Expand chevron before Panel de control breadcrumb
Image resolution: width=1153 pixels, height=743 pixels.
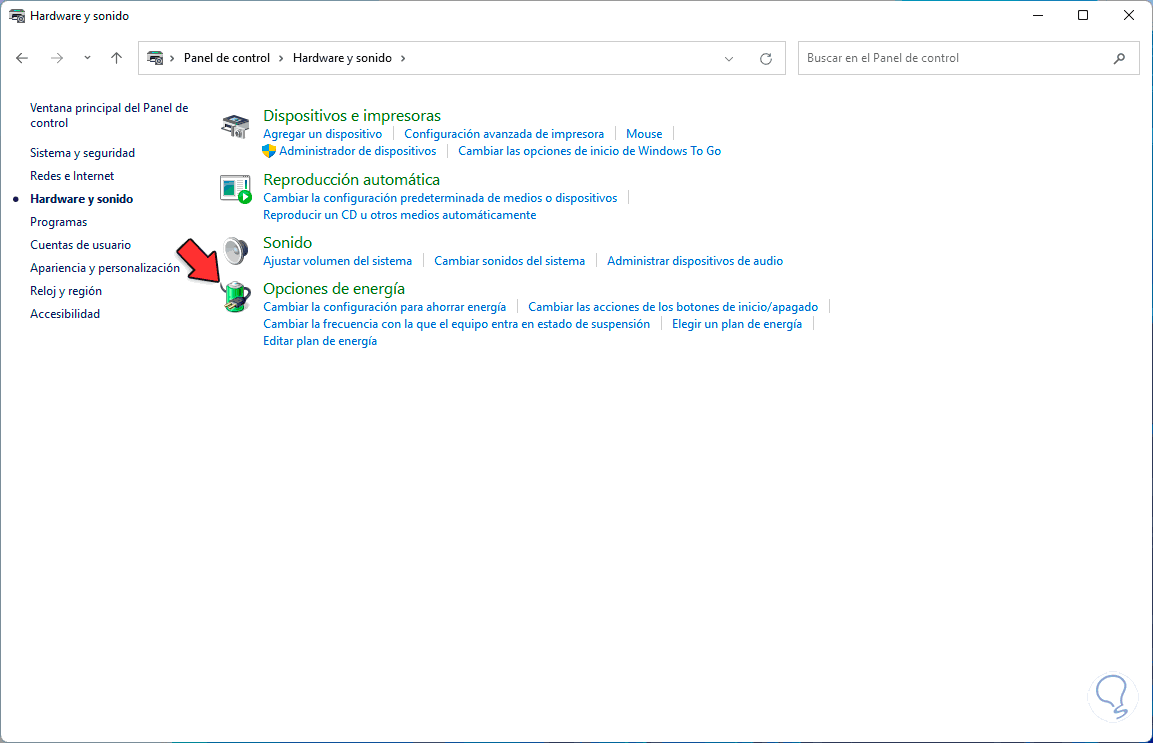[x=172, y=58]
